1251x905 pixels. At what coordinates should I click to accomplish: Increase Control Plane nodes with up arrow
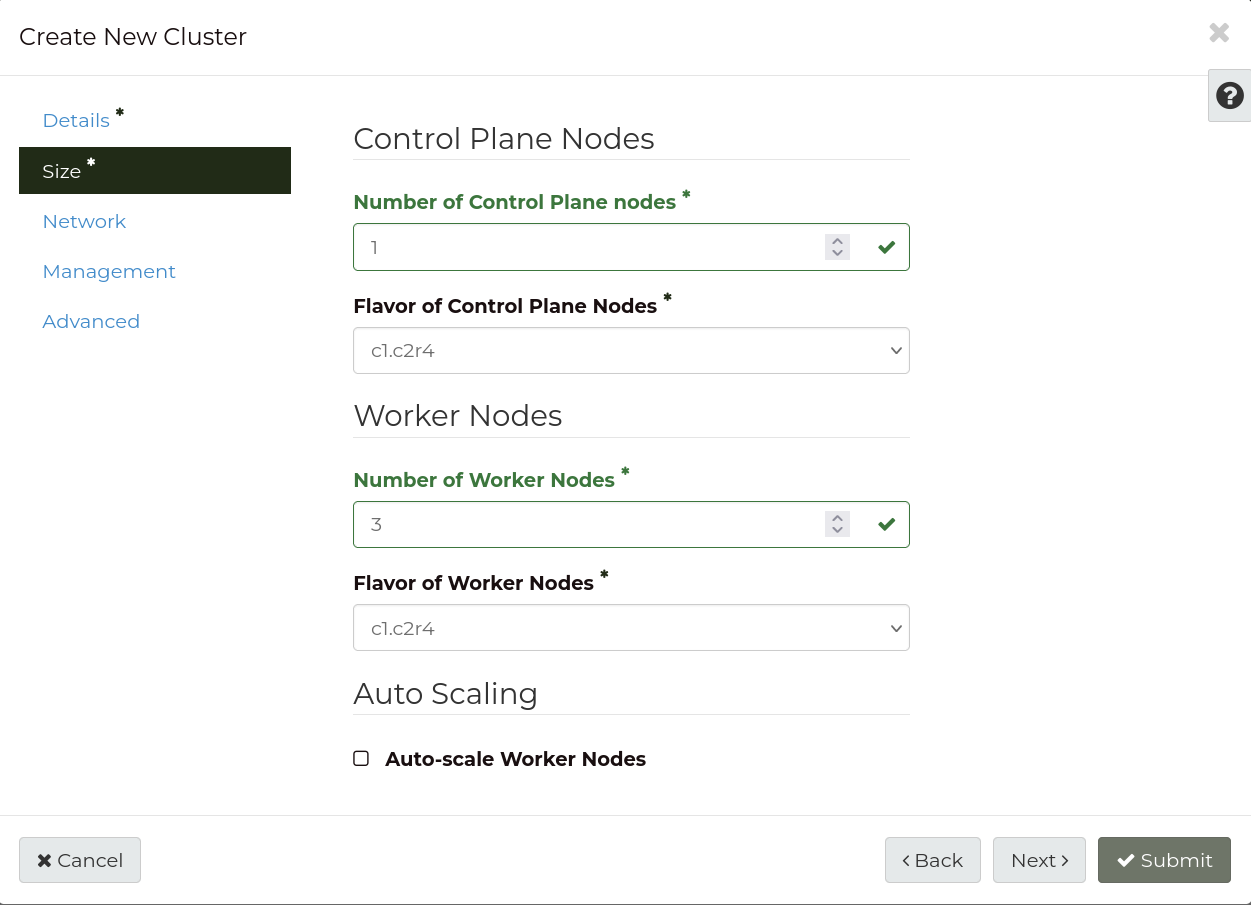837,241
